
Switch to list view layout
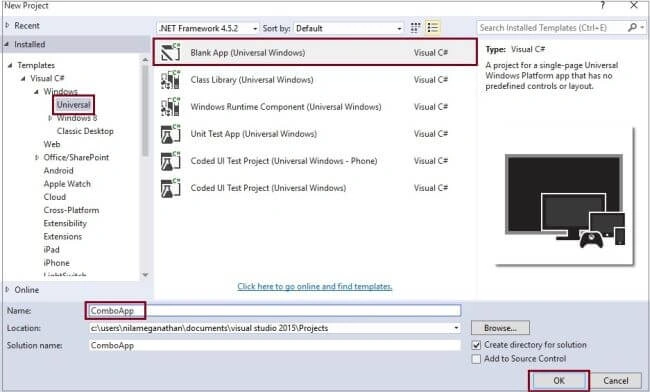432,28
